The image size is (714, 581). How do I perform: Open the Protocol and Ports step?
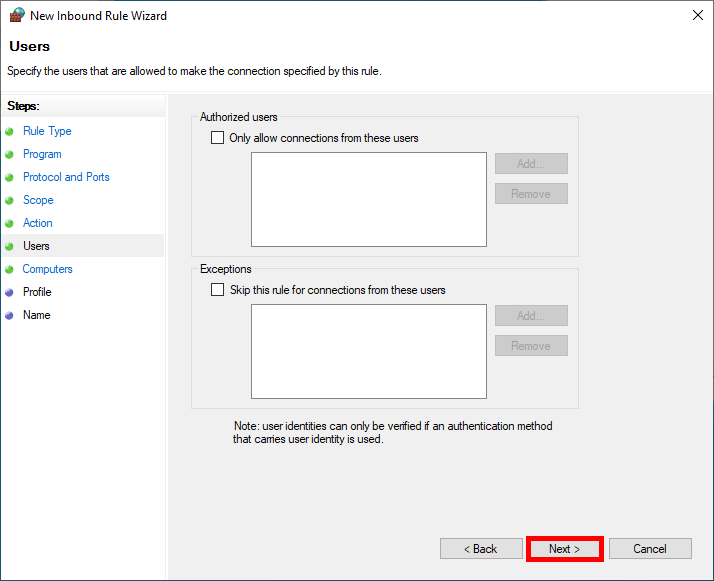pos(66,177)
